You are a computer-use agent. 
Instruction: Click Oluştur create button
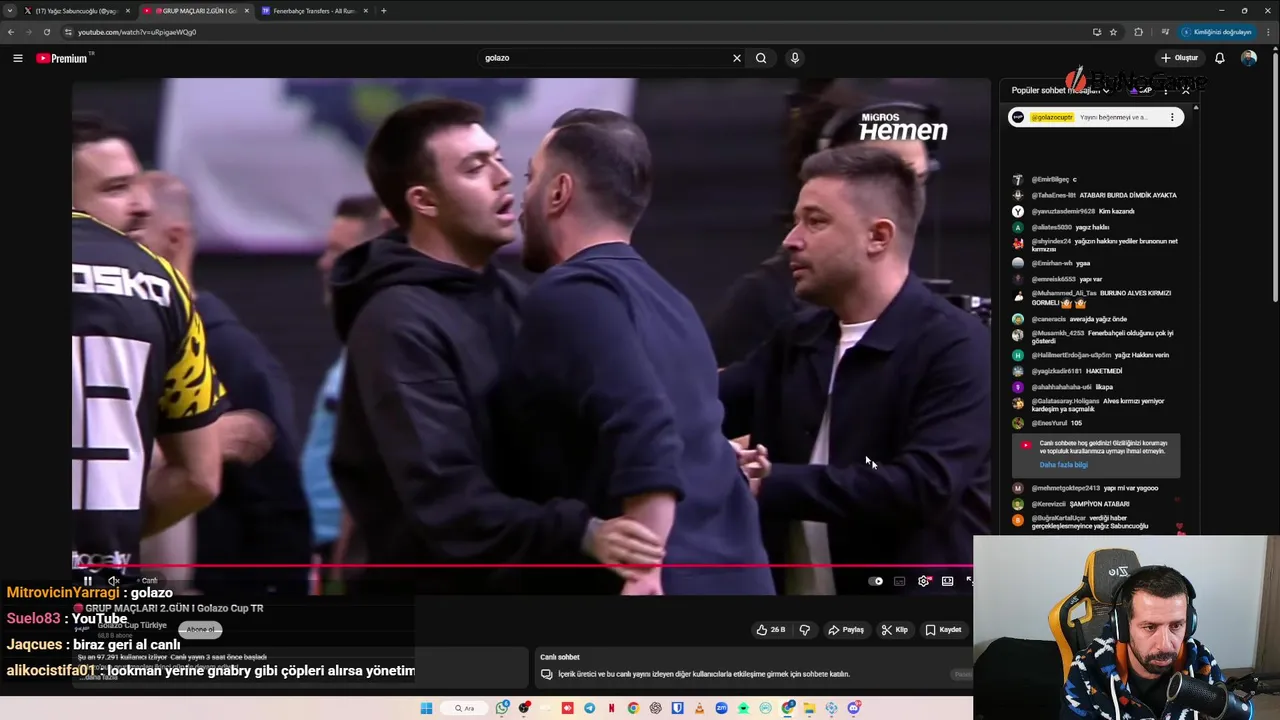coord(1179,58)
